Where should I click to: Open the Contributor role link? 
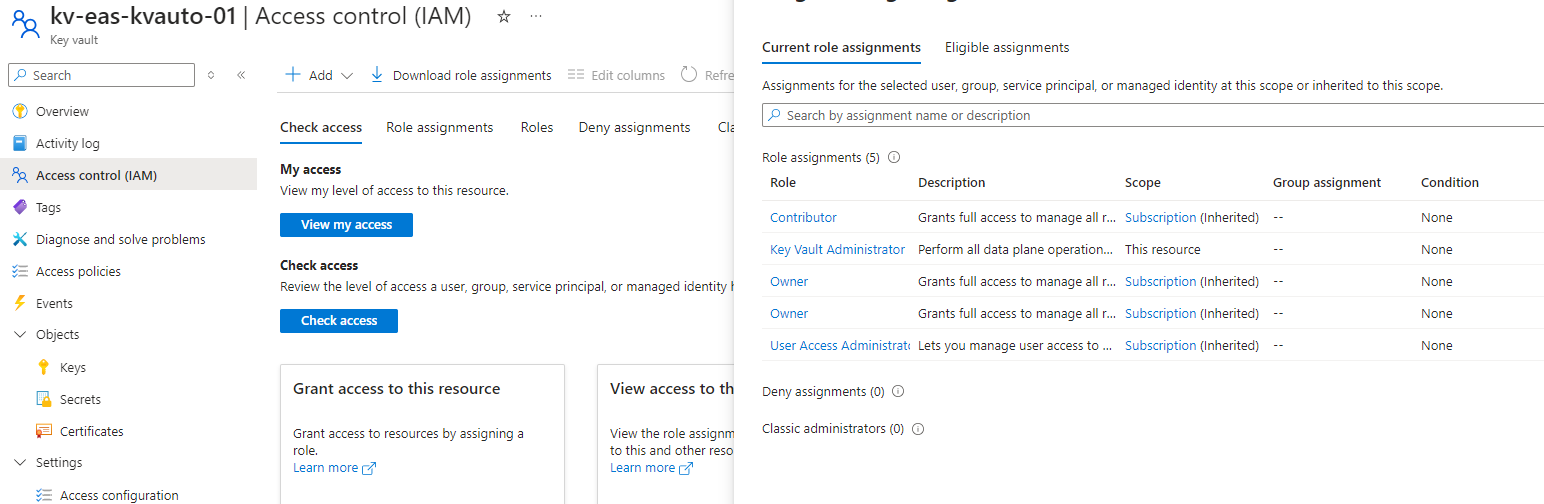coord(803,217)
